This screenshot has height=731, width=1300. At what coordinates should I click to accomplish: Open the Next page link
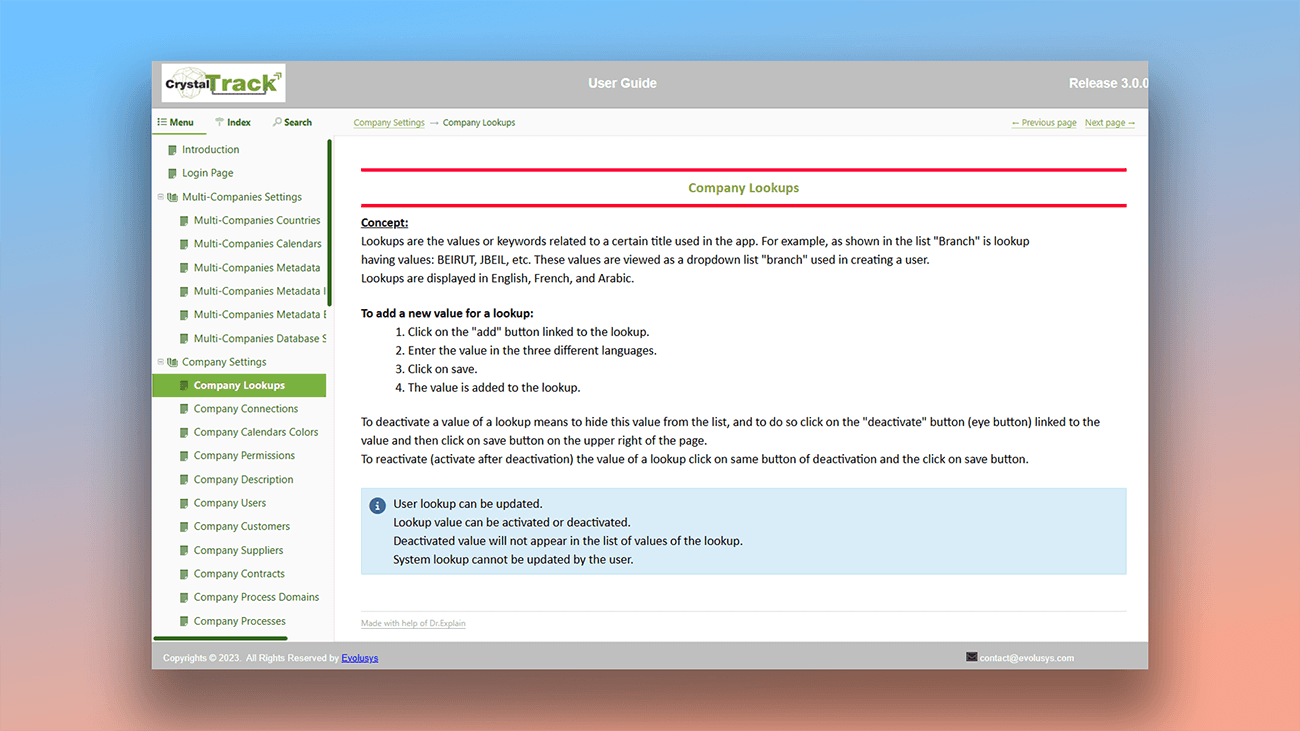[x=1110, y=122]
